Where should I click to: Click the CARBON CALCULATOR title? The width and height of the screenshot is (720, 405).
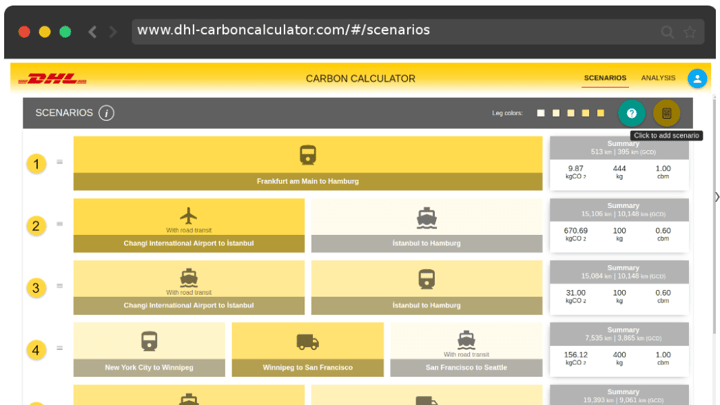360,79
